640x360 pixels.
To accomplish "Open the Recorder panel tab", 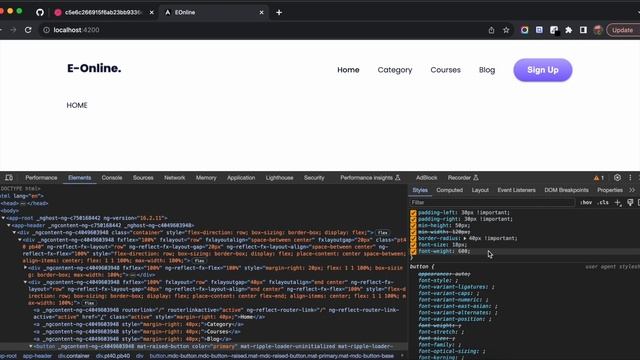I will click(x=463, y=178).
